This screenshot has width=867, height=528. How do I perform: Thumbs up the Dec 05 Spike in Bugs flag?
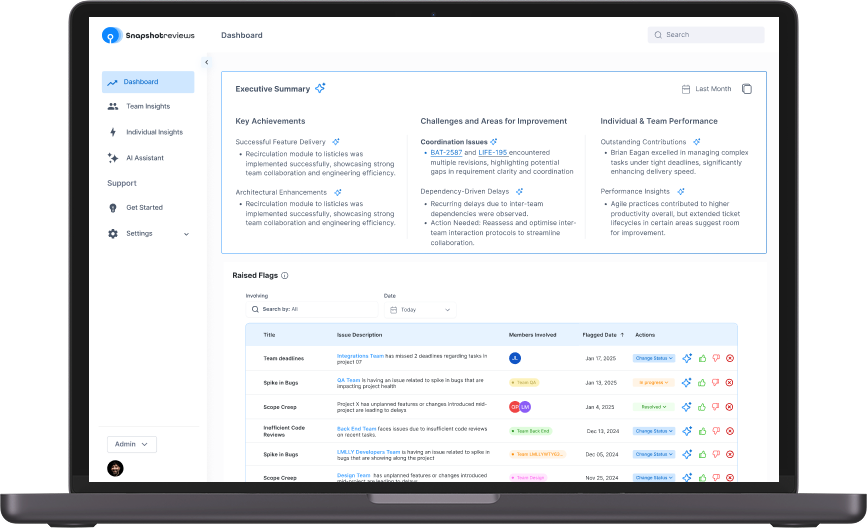[x=702, y=454]
